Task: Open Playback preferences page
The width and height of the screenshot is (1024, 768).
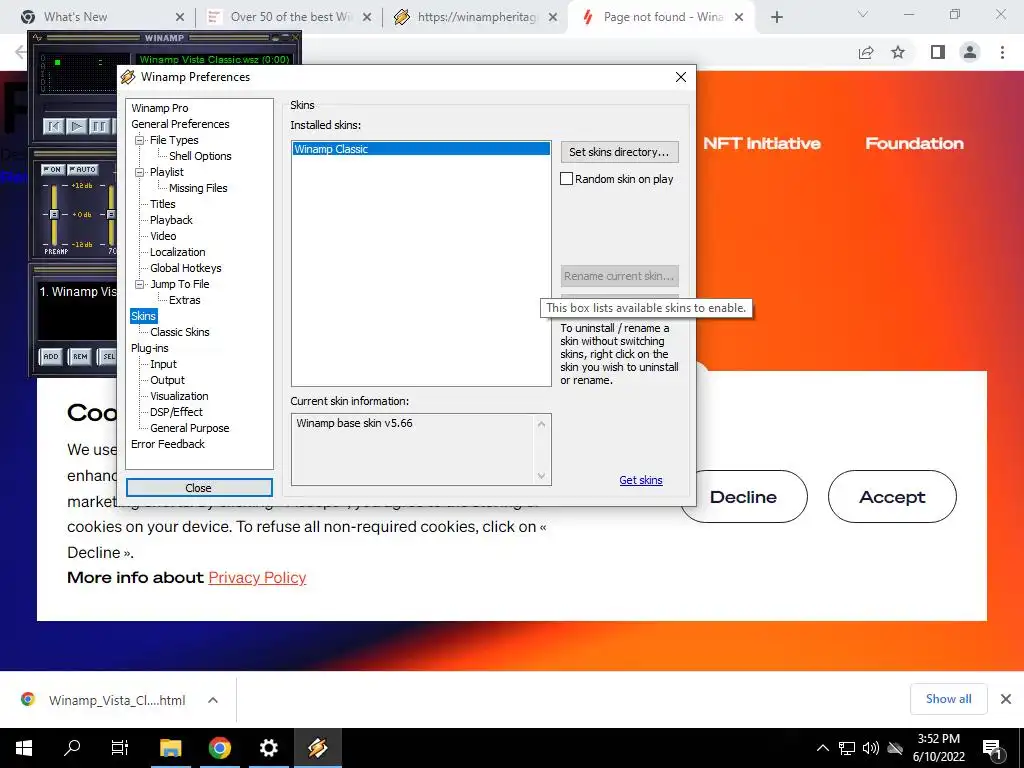Action: coord(171,220)
